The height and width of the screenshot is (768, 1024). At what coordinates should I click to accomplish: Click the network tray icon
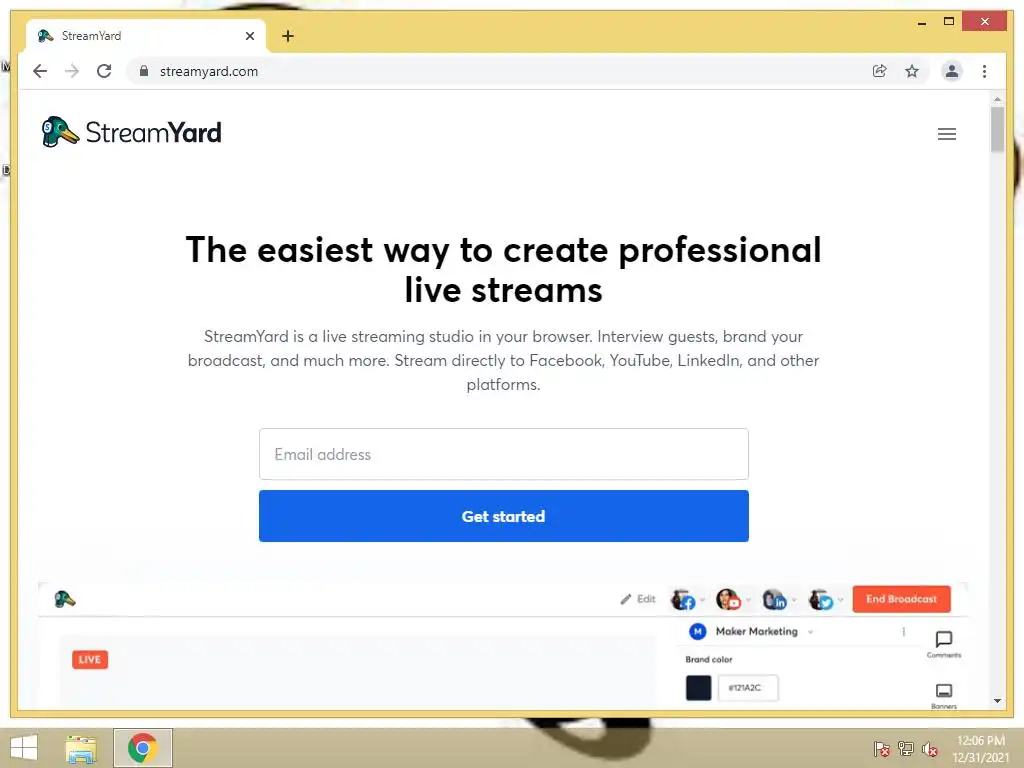click(906, 748)
